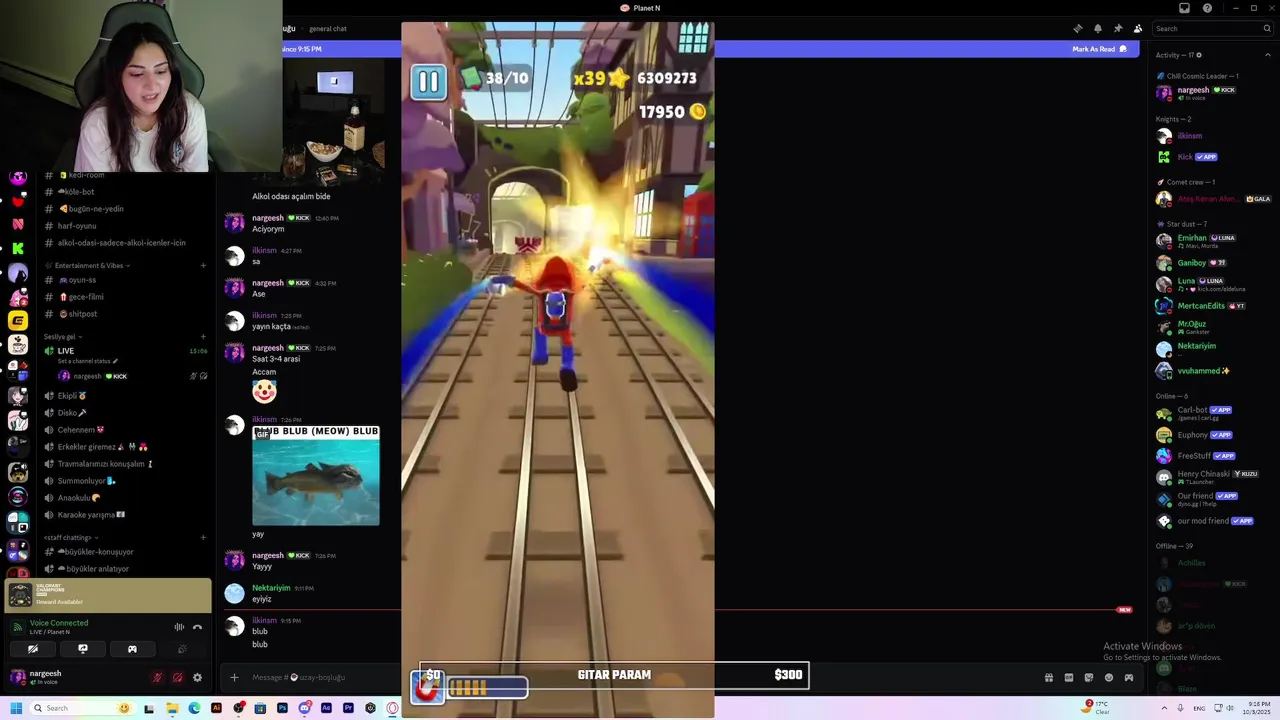Viewport: 1280px width, 720px height.
Task: Show pinned messages pin icon
Action: click(1118, 28)
